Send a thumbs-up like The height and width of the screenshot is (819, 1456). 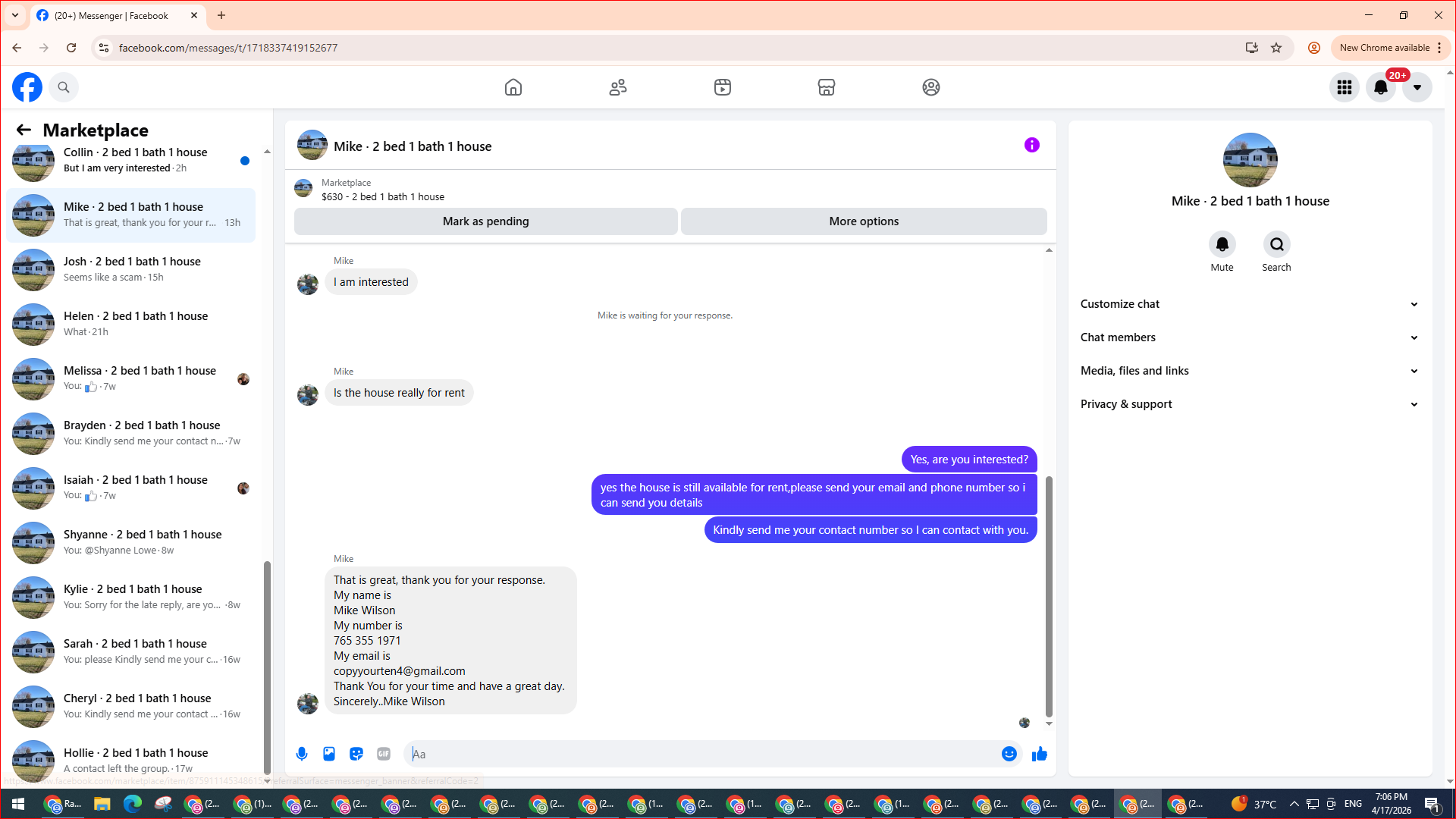point(1040,754)
